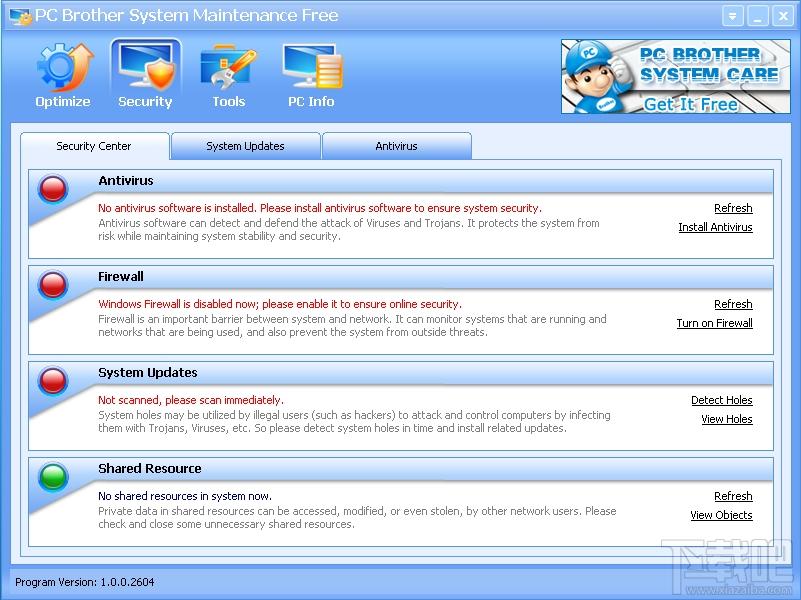Click the 'No antivirus software is installed' warning
This screenshot has height=600, width=801.
point(320,208)
